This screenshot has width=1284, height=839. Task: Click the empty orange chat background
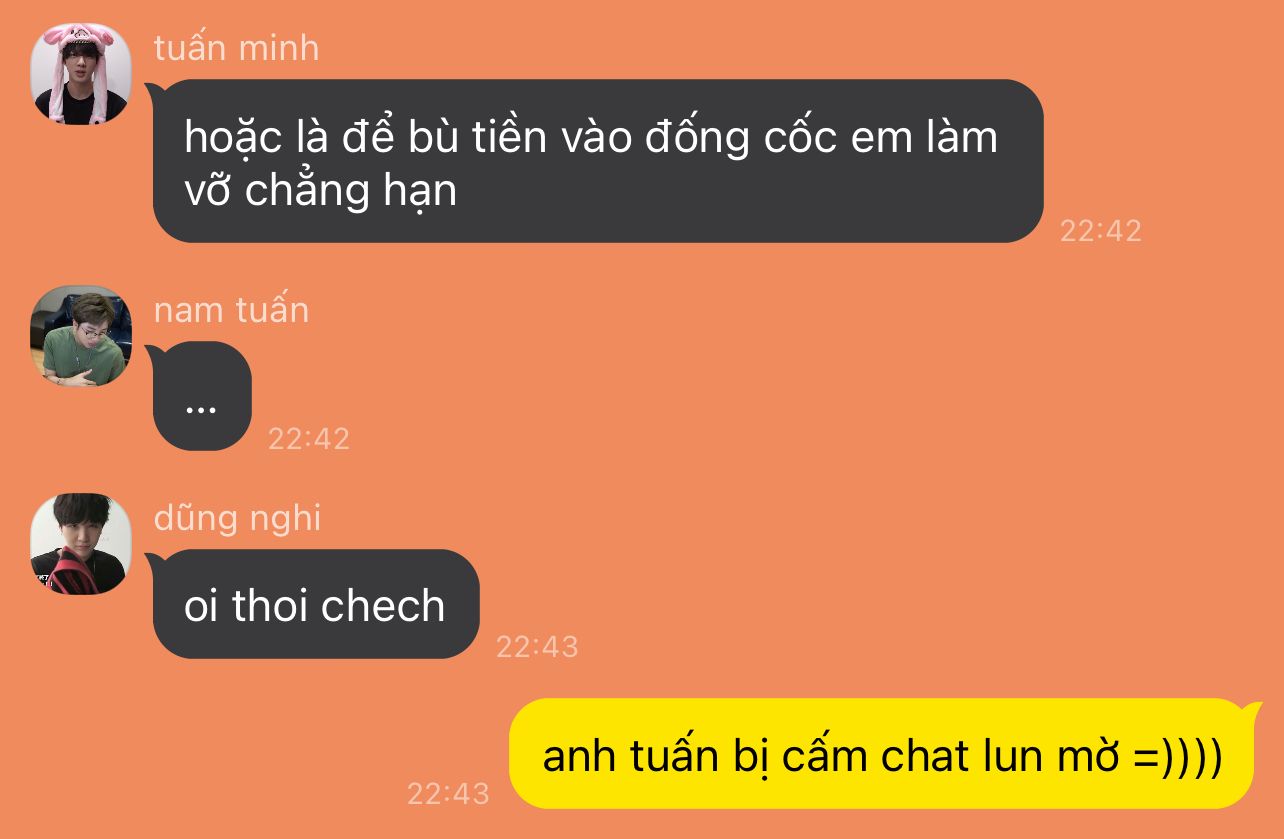800,450
